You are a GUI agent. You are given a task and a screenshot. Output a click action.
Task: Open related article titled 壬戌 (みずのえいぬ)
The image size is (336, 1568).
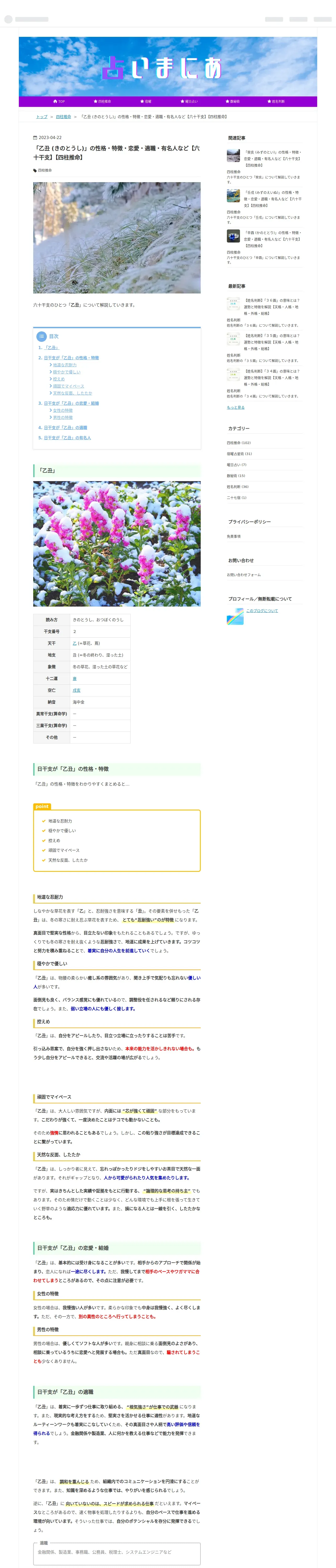click(273, 199)
